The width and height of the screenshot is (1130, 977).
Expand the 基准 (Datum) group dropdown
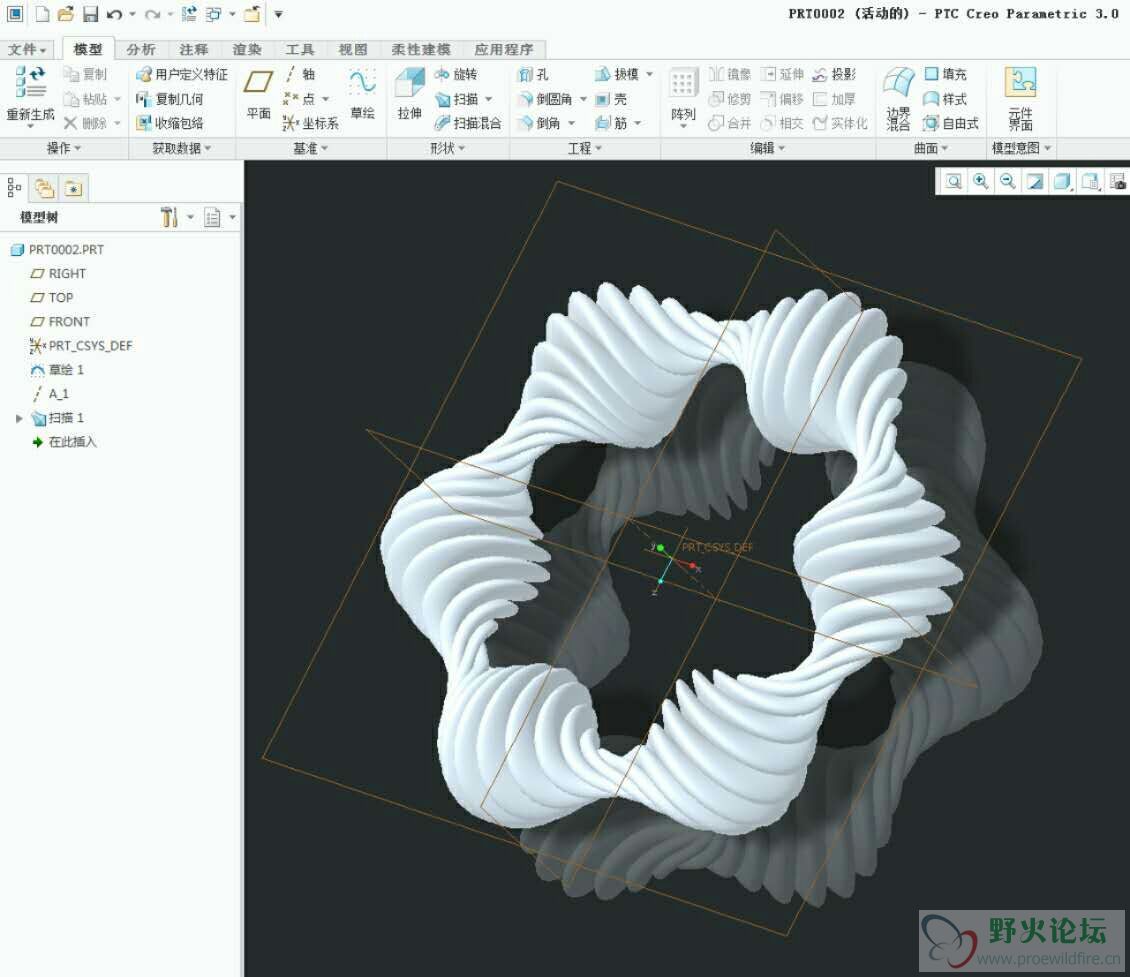click(x=311, y=148)
